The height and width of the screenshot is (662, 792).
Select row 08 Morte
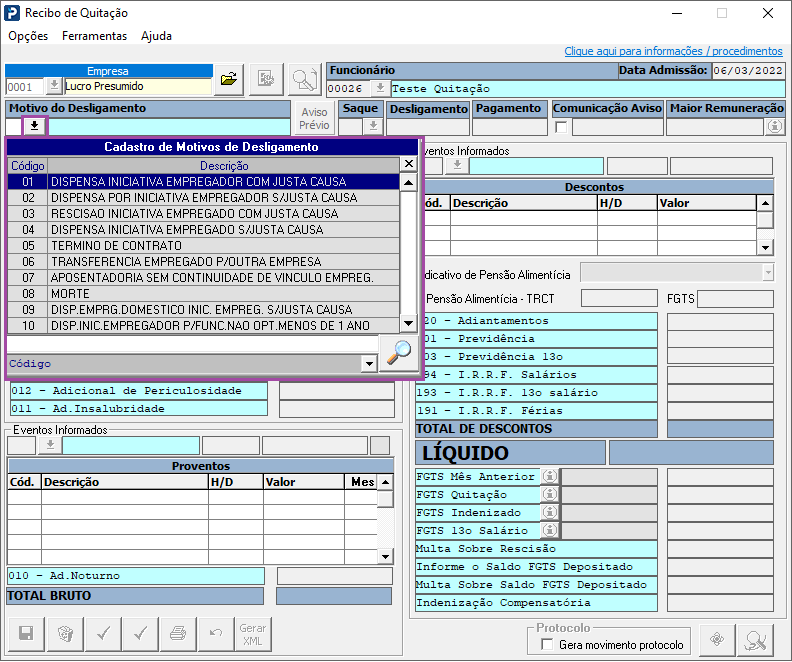coord(204,294)
